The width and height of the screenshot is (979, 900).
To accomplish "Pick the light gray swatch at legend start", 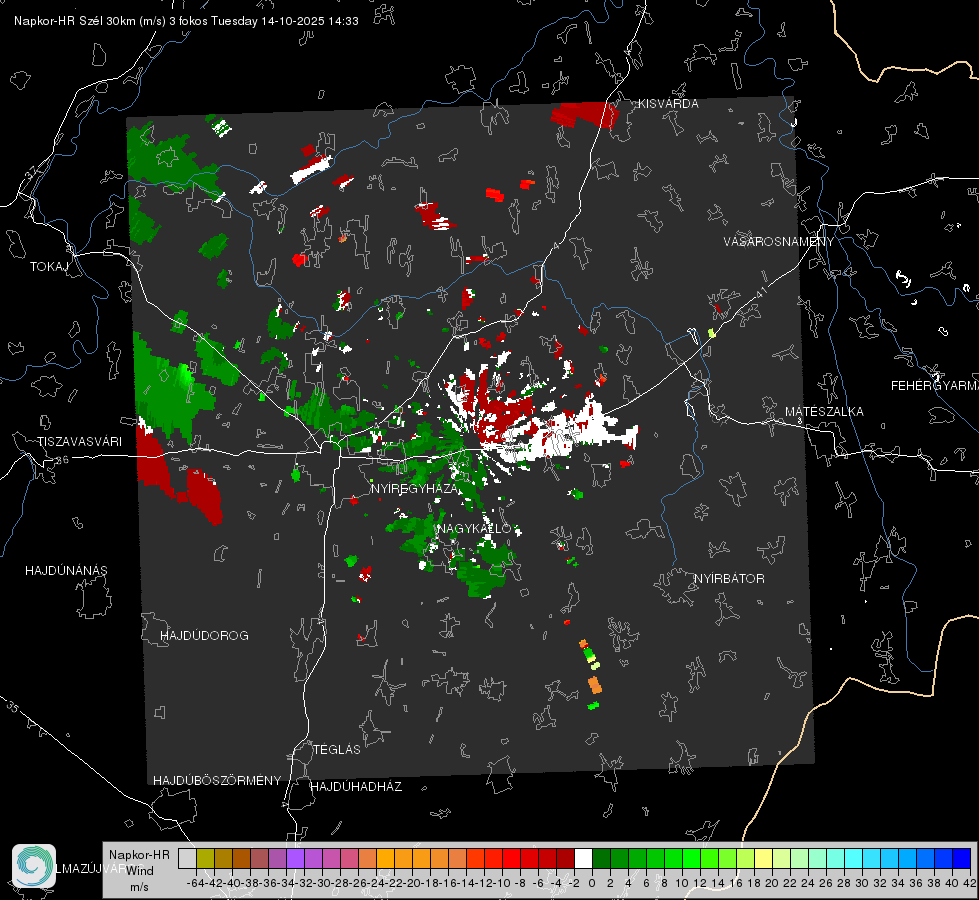I will click(187, 858).
